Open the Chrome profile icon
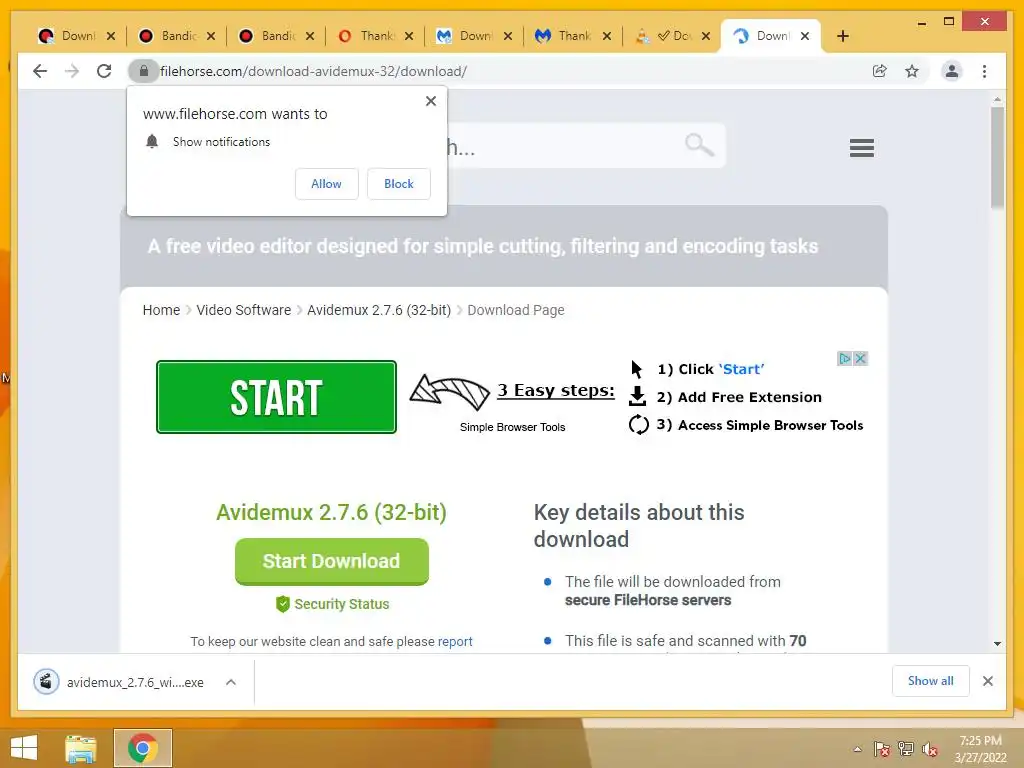 pyautogui.click(x=952, y=71)
